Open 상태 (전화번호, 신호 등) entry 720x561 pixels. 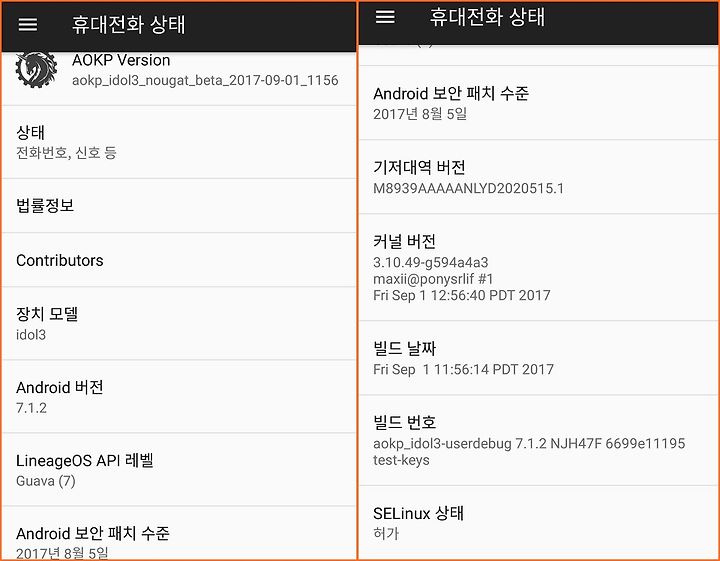coord(179,142)
